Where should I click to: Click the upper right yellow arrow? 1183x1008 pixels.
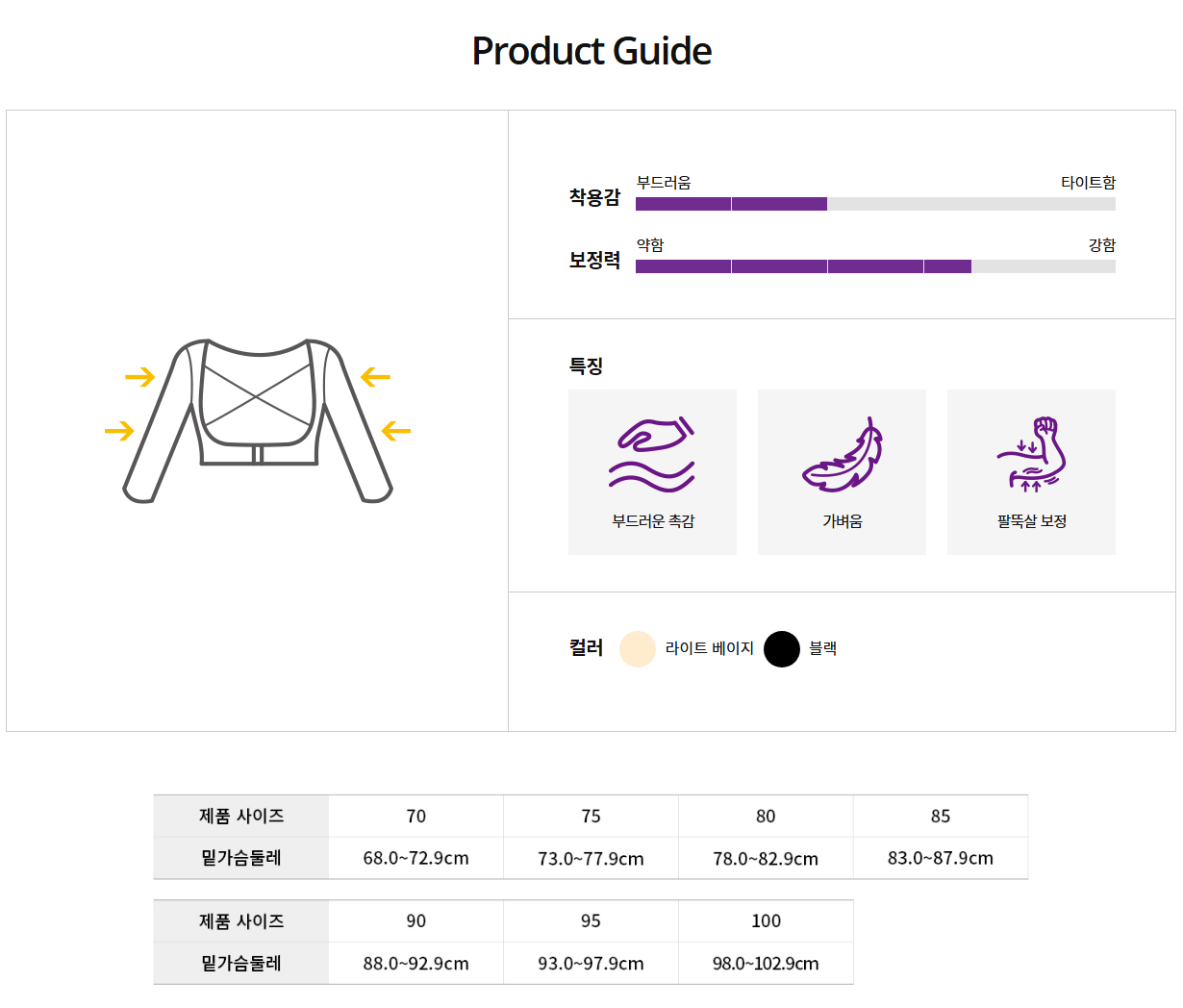(x=375, y=378)
